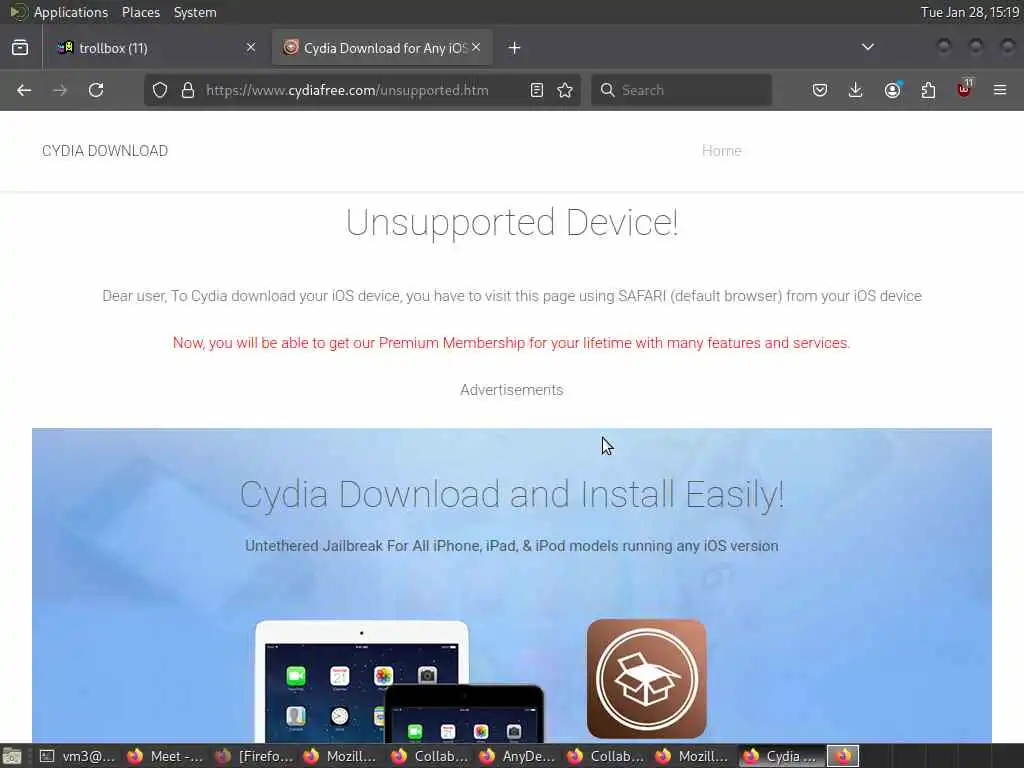This screenshot has height=768, width=1024.
Task: Switch to [Firefo... window in taskbar
Action: pos(254,756)
